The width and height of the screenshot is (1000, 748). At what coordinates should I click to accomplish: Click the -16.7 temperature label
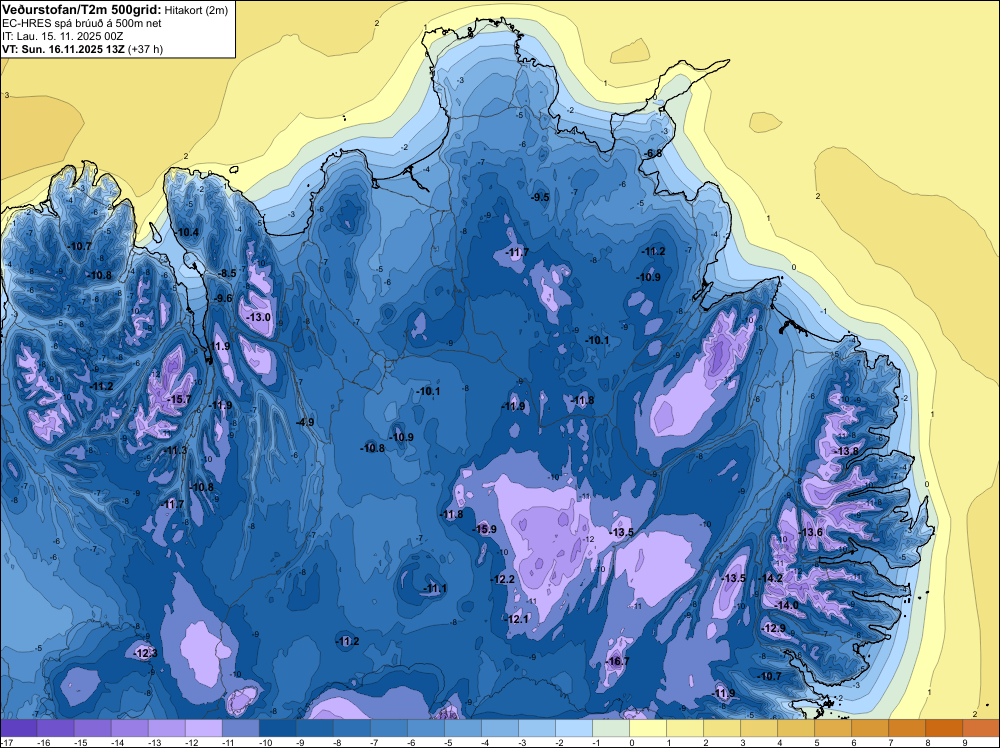(x=617, y=661)
